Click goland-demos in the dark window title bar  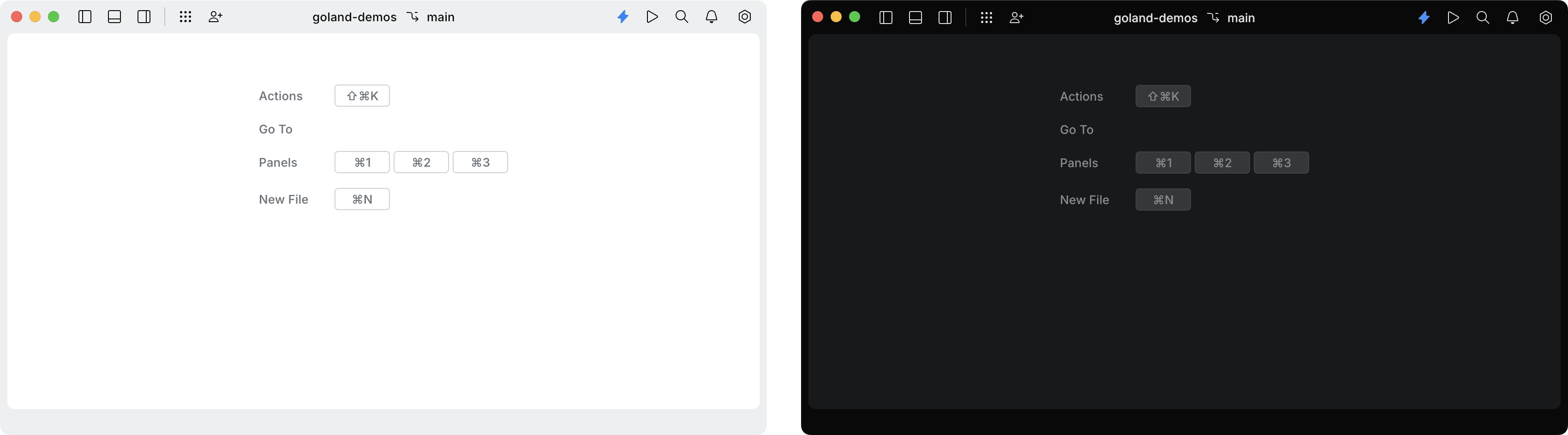point(1155,18)
